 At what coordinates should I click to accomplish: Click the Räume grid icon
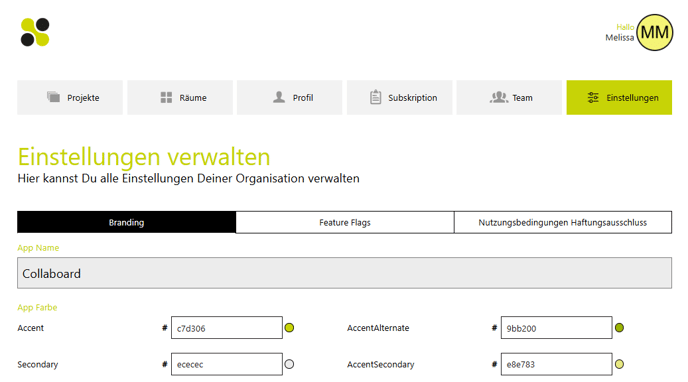(166, 97)
